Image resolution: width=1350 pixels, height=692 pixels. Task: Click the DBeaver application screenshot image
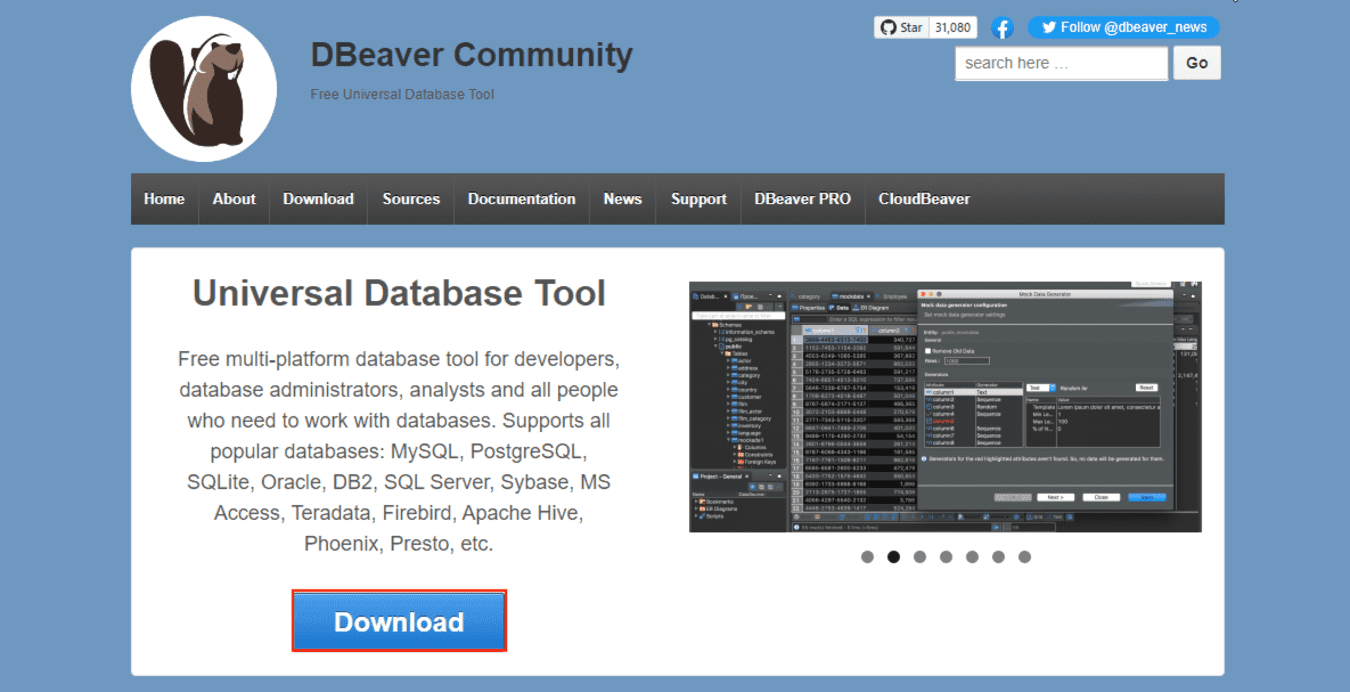tap(945, 407)
